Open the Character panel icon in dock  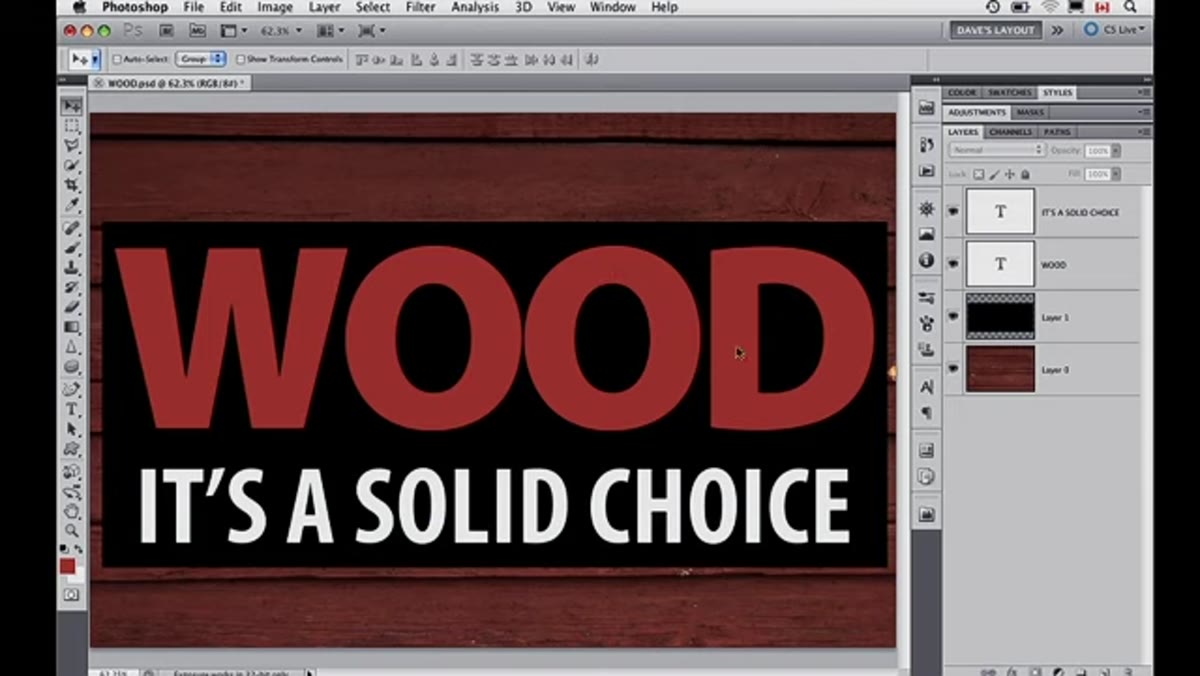(x=926, y=386)
